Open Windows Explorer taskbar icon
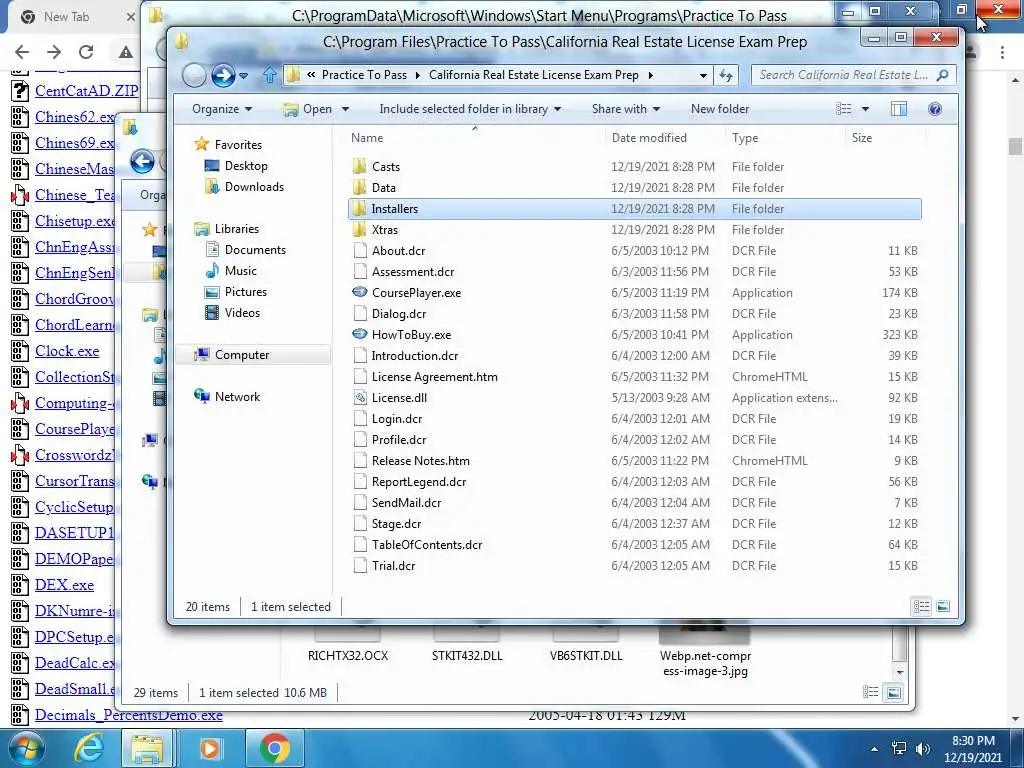 148,748
